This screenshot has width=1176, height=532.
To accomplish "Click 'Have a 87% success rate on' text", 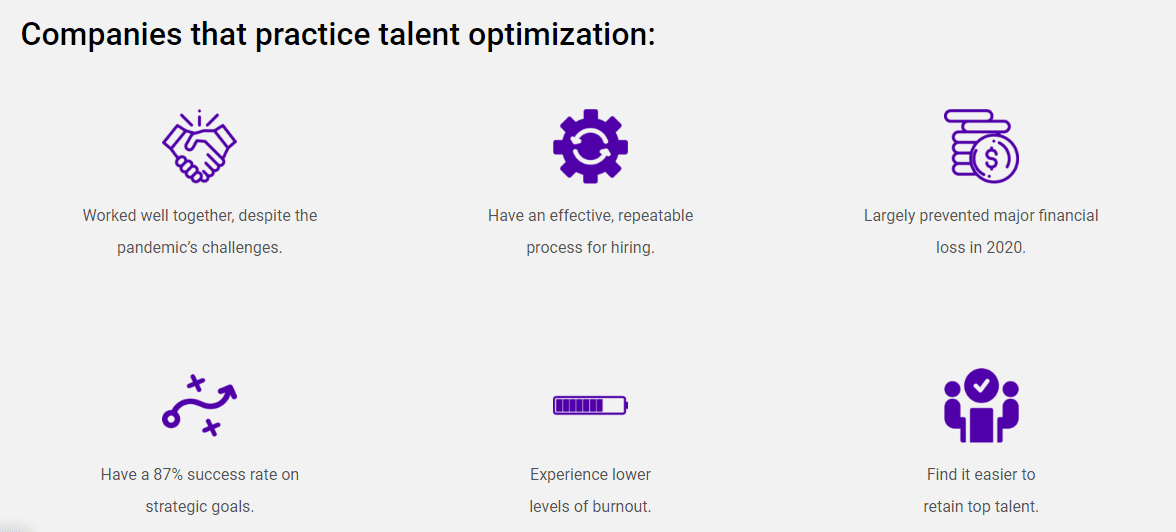I will 200,475.
